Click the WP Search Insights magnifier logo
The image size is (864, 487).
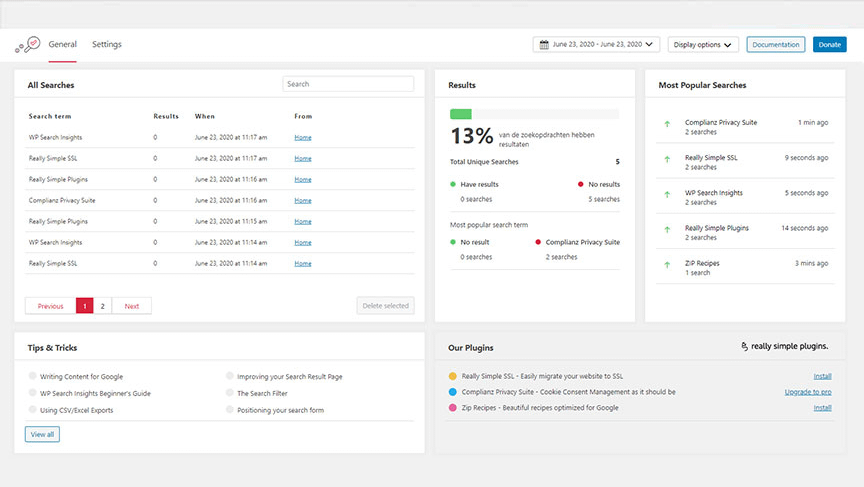click(x=28, y=45)
